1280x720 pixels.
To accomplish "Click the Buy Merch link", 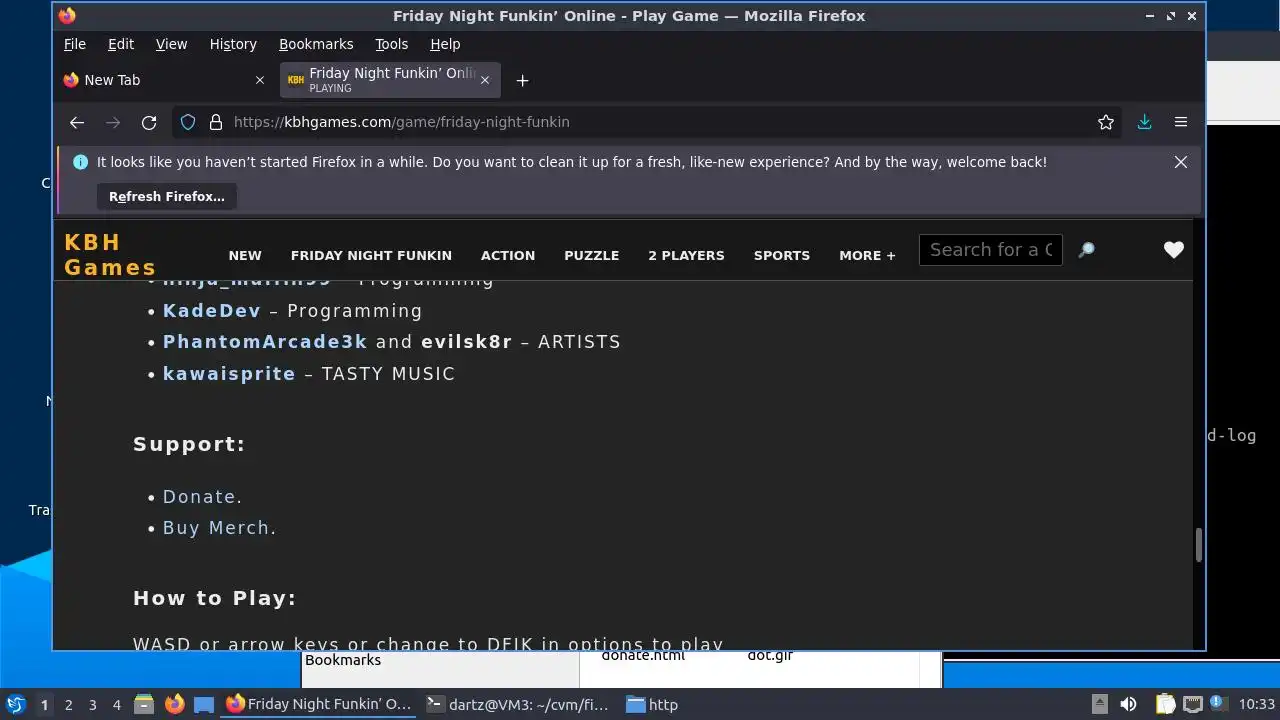I will [217, 528].
